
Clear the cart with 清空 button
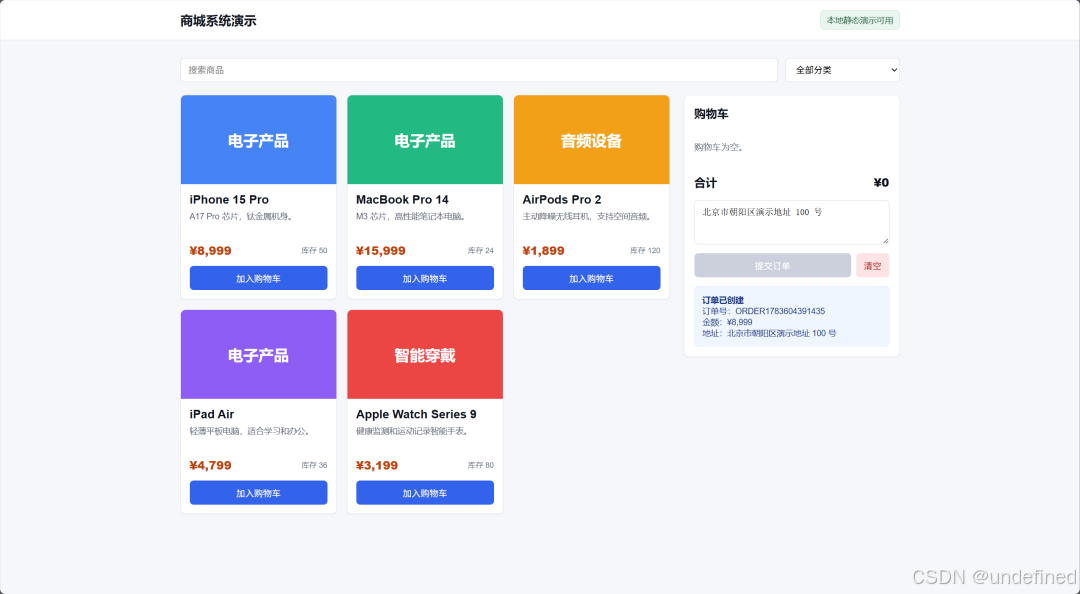[x=873, y=265]
